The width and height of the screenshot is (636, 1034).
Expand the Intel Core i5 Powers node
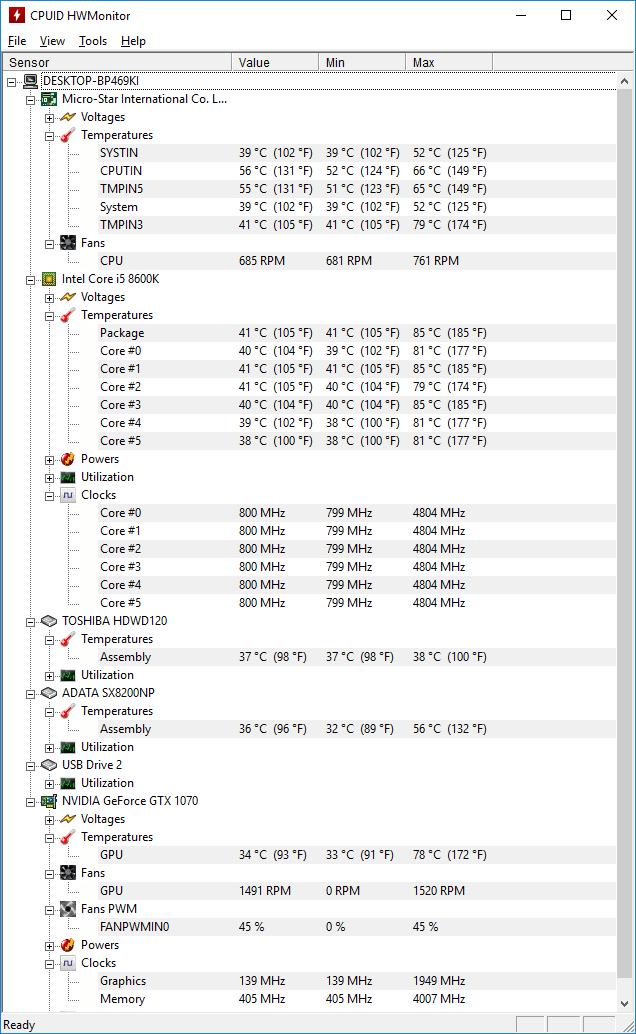[x=49, y=460]
